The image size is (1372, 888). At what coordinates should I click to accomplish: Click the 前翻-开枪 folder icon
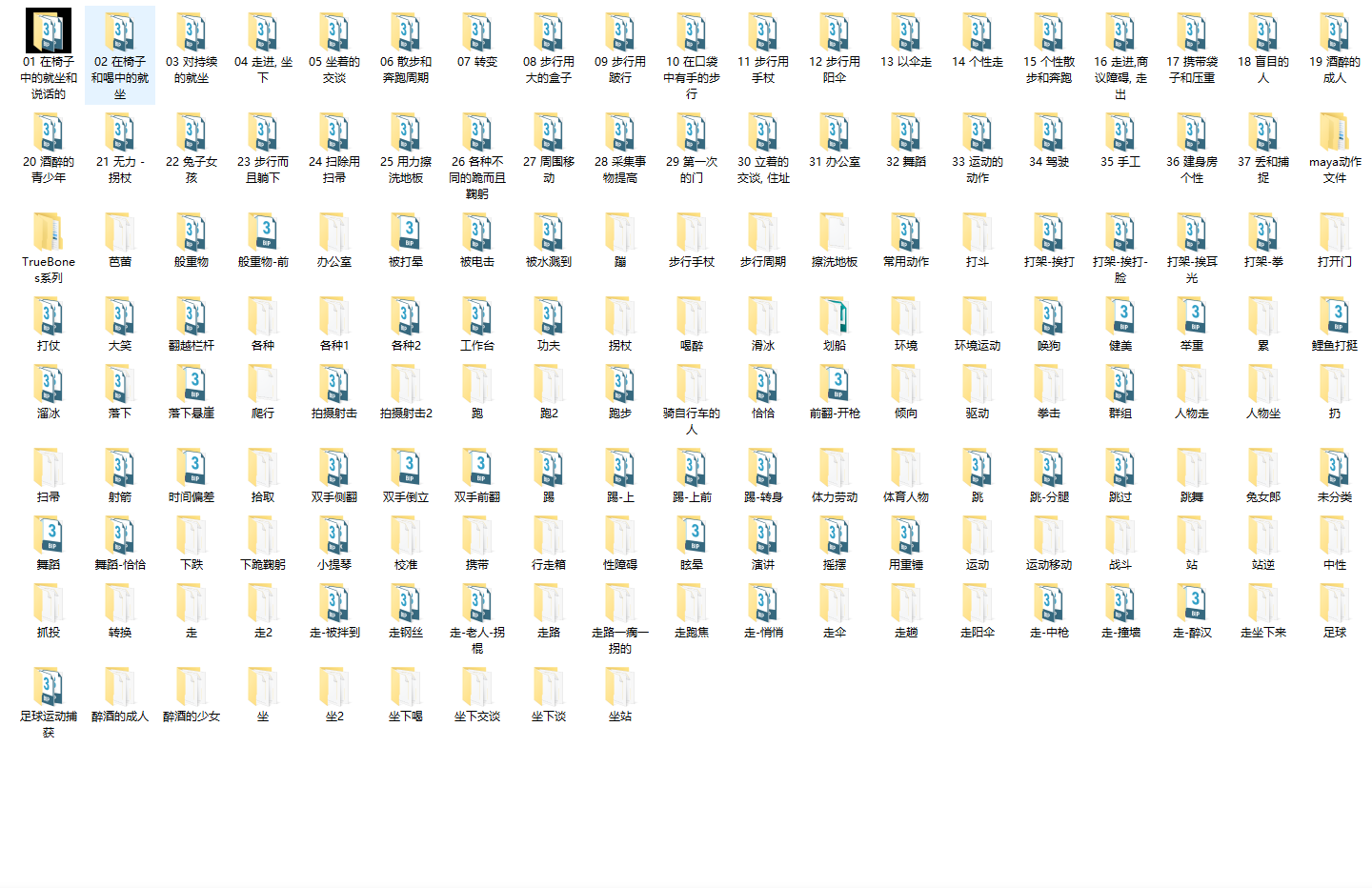(835, 383)
